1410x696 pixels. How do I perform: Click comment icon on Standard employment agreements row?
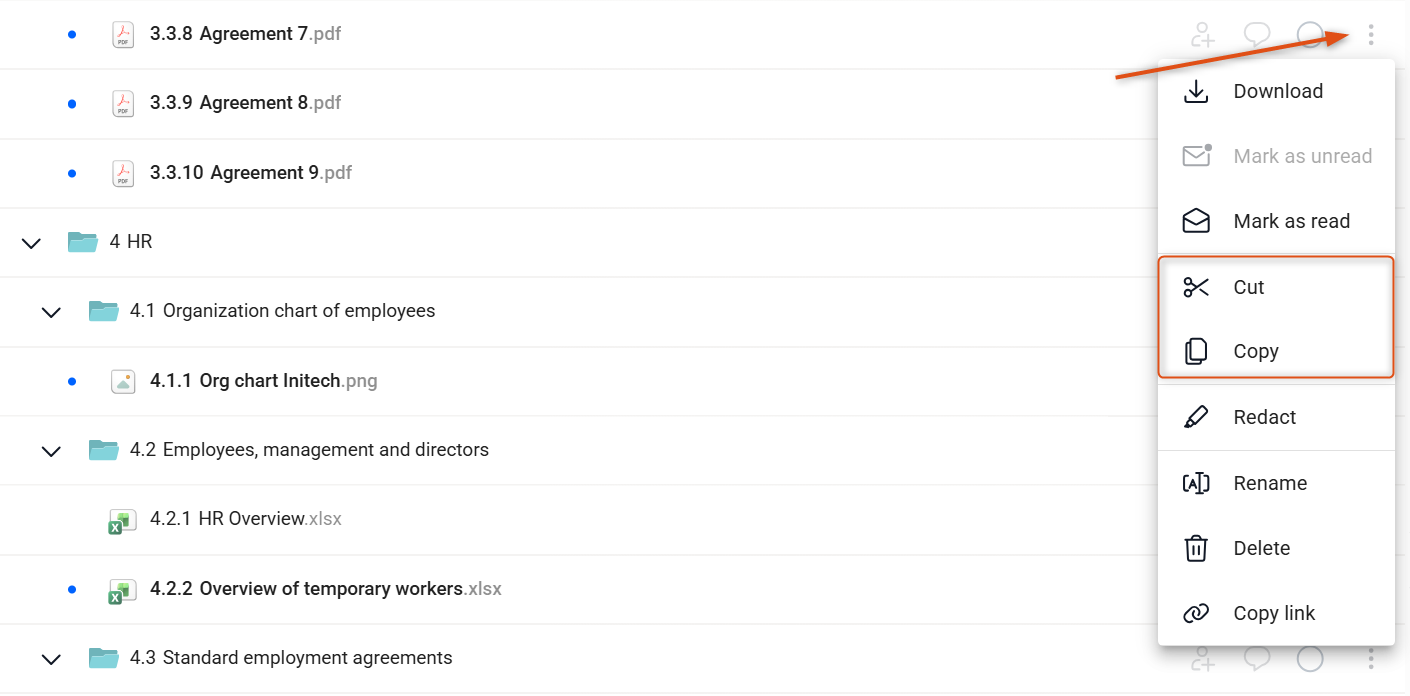1257,658
